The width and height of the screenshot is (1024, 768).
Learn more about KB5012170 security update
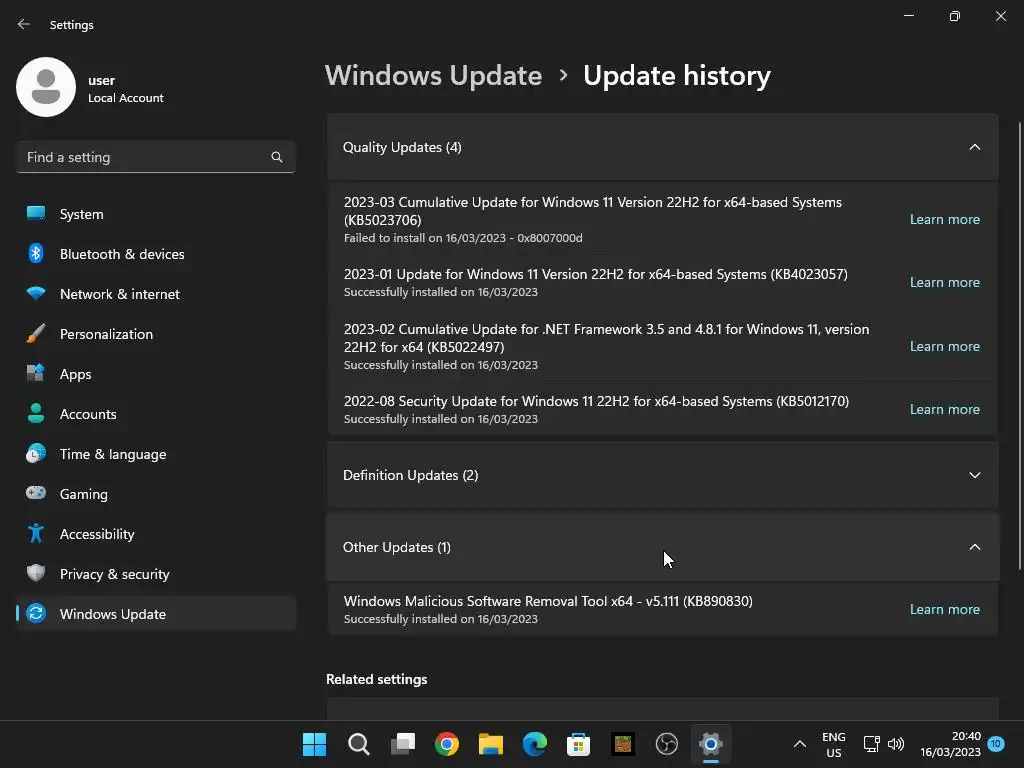[x=945, y=409]
